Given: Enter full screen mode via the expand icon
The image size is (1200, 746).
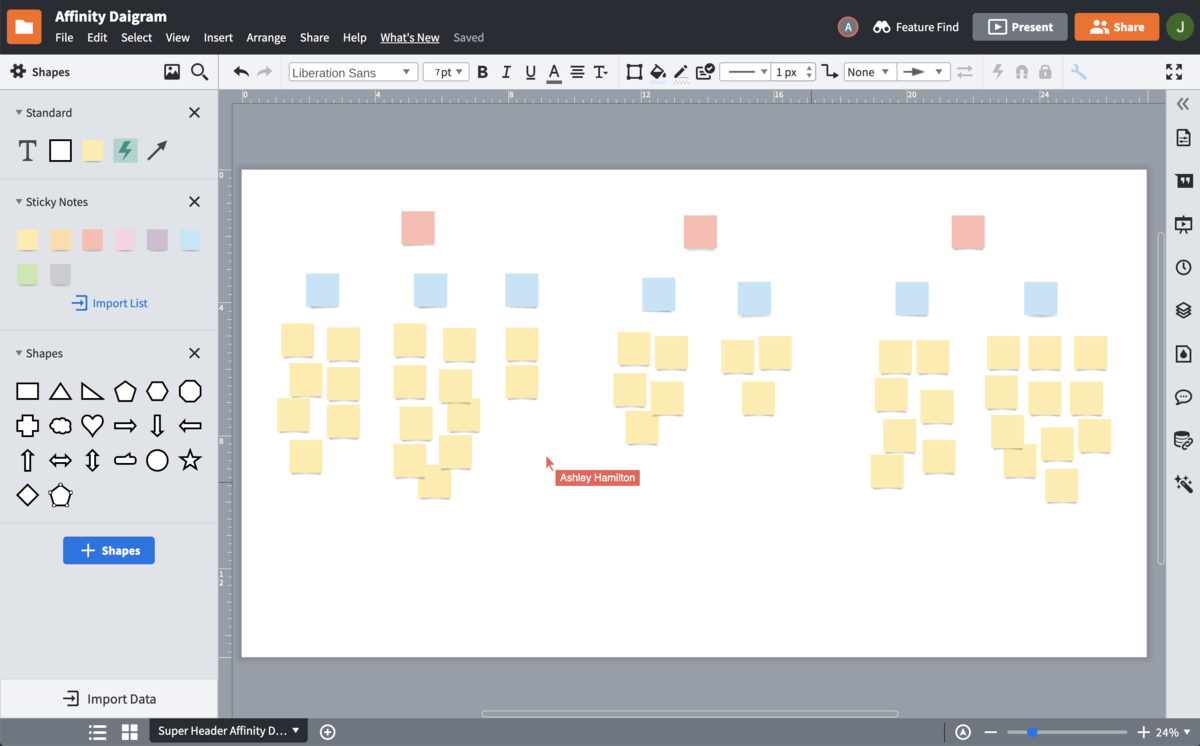Looking at the screenshot, I should click(1172, 71).
